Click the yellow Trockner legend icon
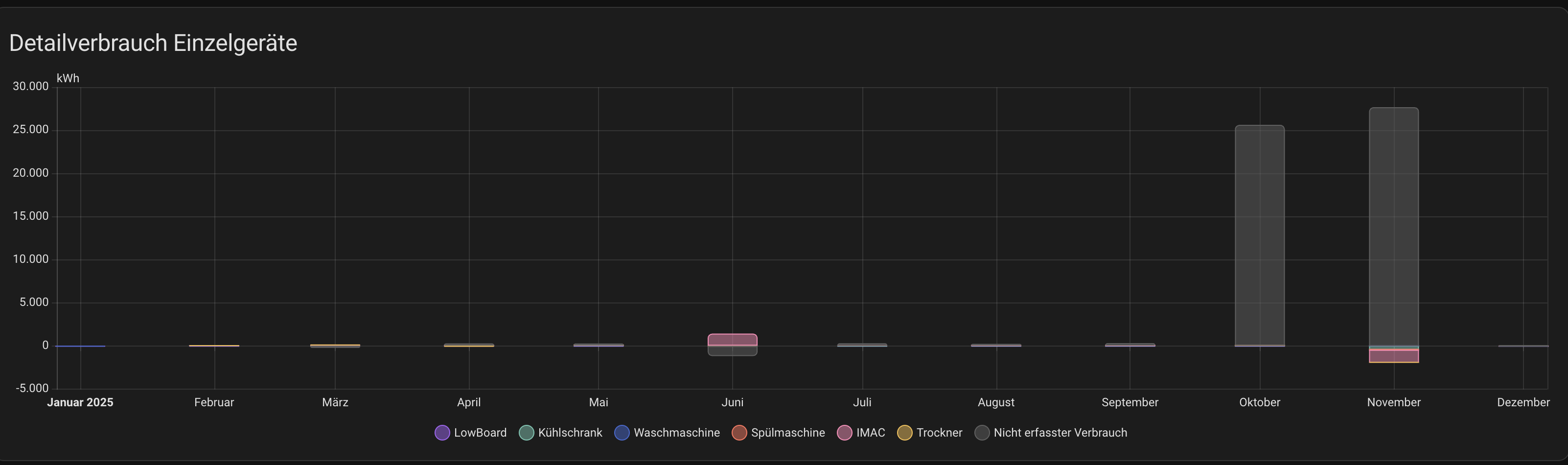1568x465 pixels. pos(904,433)
